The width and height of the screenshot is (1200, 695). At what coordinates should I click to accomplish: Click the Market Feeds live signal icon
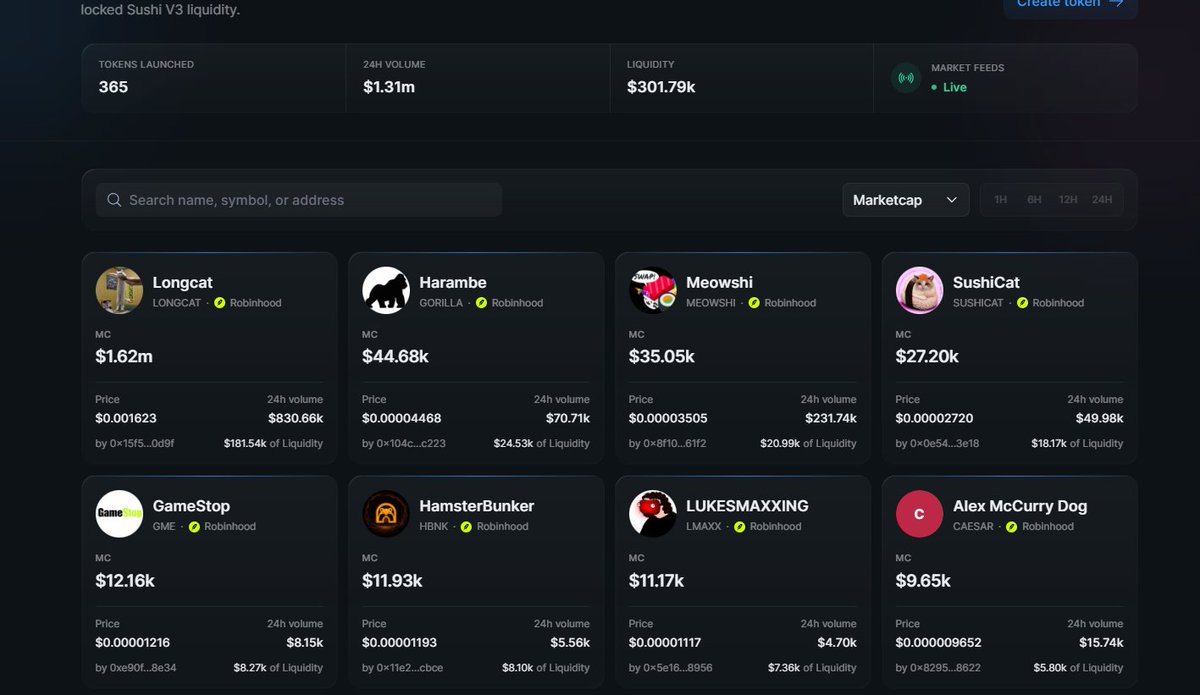[x=906, y=78]
